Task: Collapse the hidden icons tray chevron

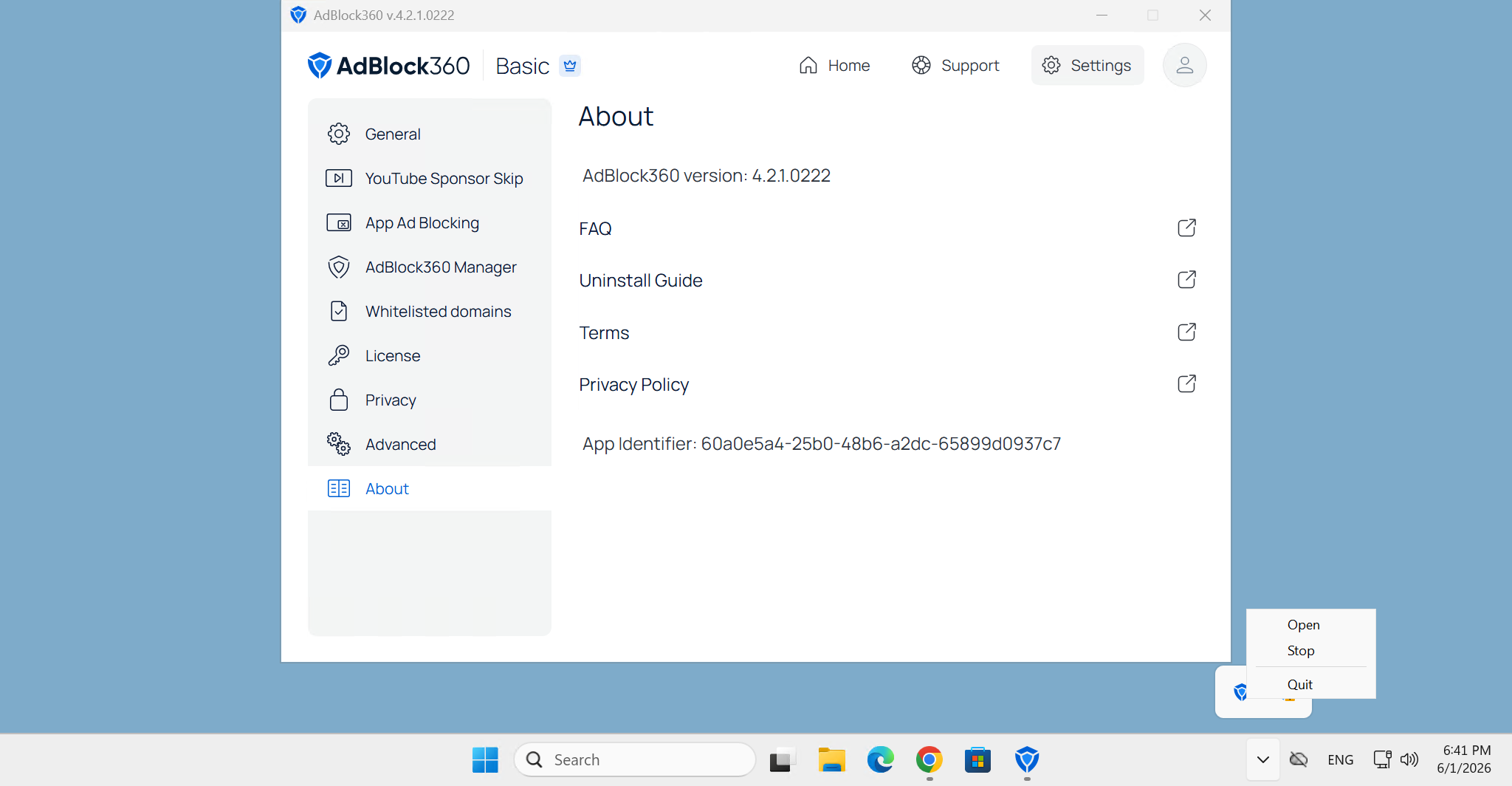Action: coord(1263,759)
